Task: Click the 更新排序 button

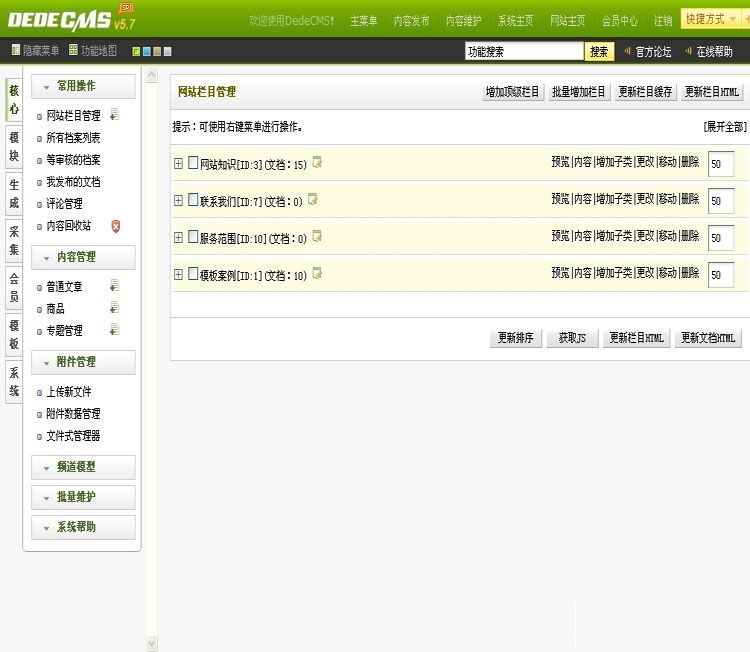Action: (x=516, y=338)
